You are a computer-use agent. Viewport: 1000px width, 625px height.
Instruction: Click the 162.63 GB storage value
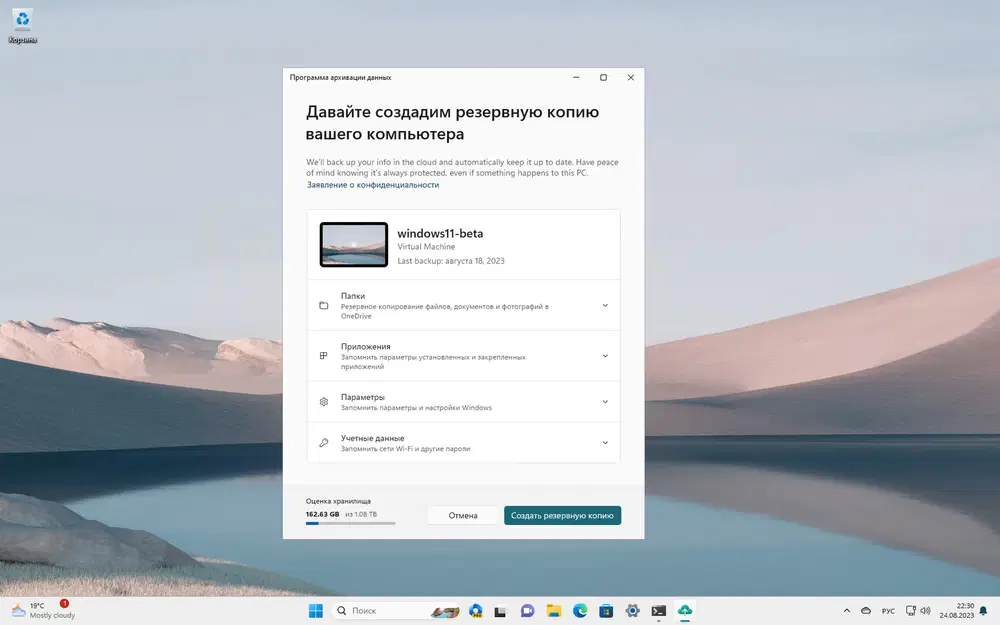pyautogui.click(x=323, y=514)
